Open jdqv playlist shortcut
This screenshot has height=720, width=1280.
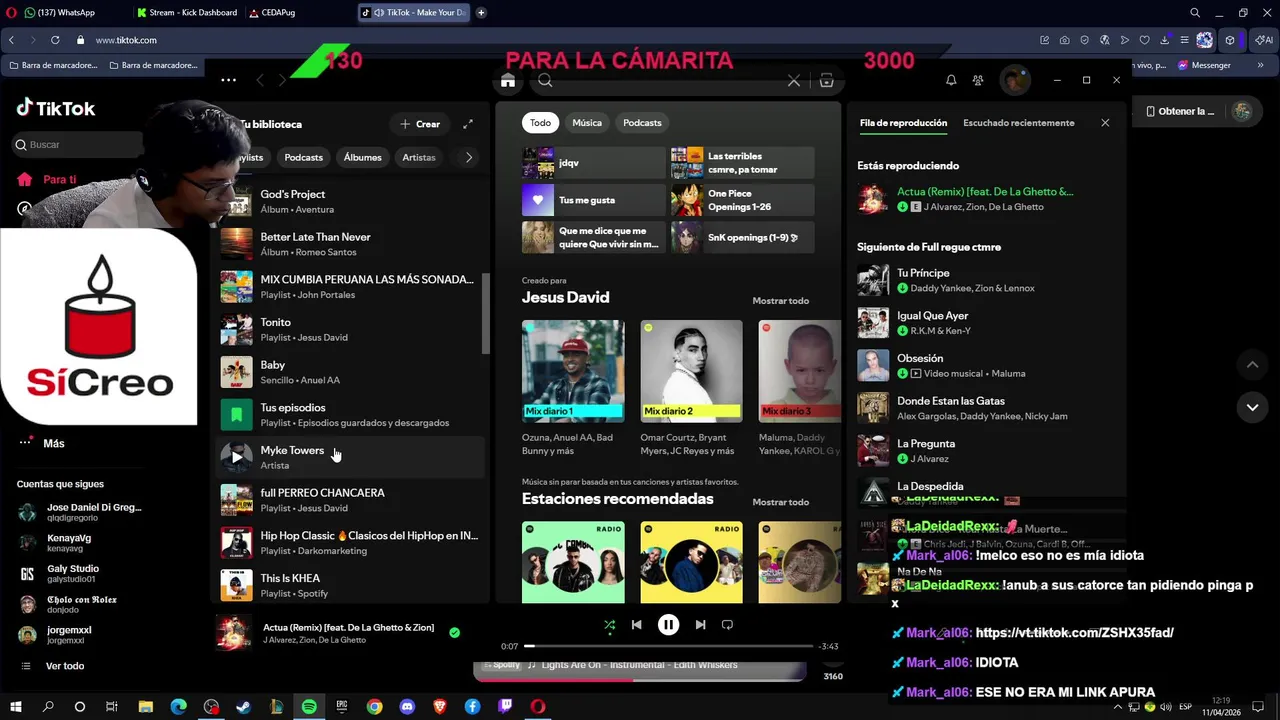[x=593, y=163]
